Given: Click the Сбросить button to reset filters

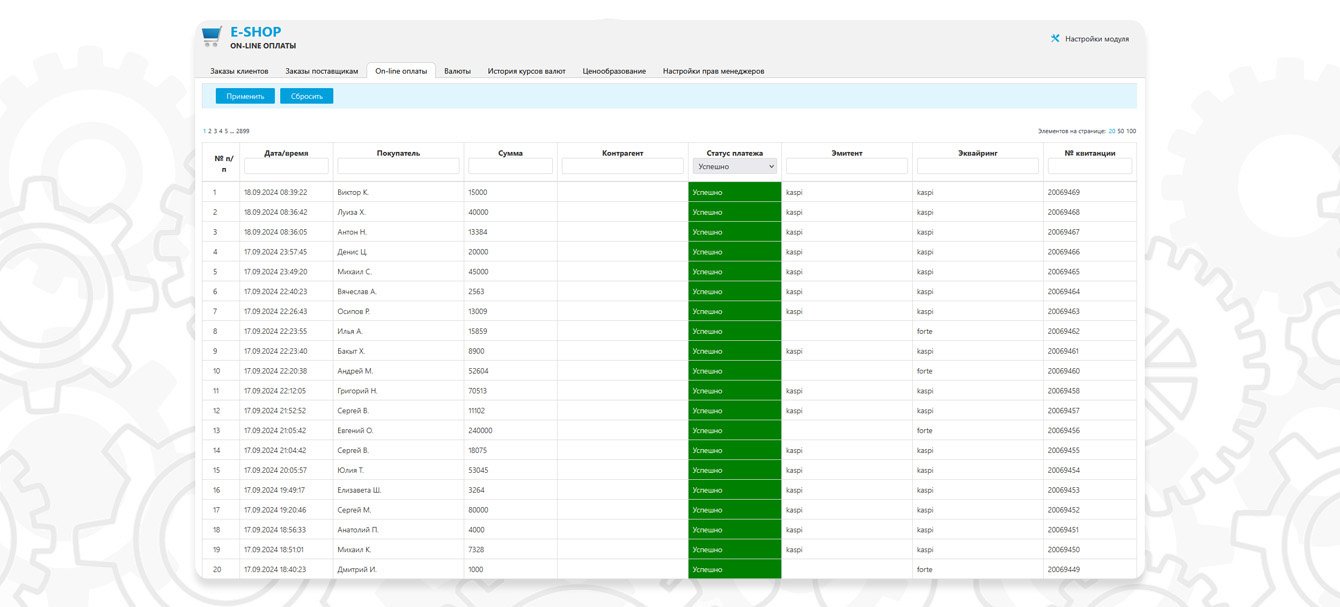Looking at the screenshot, I should (306, 96).
